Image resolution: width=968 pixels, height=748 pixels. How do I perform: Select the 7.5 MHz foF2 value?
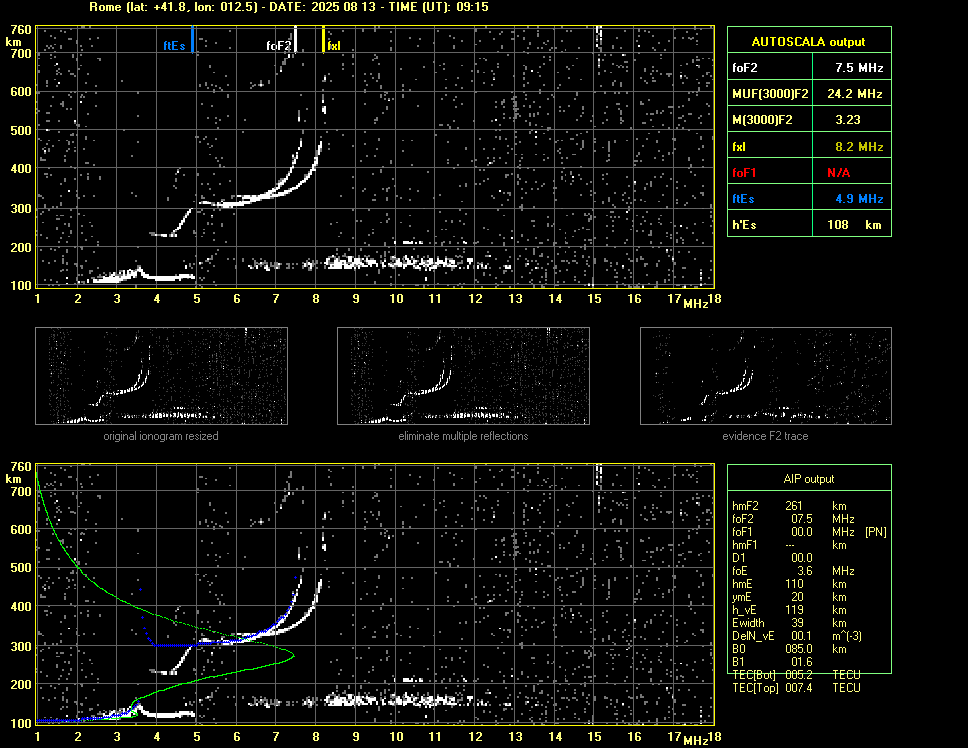pyautogui.click(x=859, y=68)
